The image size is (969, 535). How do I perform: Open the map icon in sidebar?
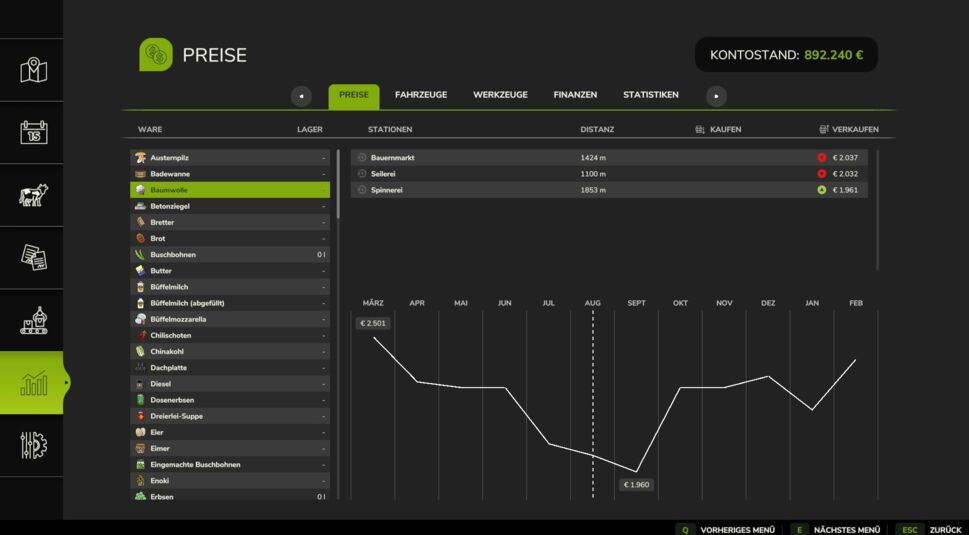pyautogui.click(x=34, y=70)
